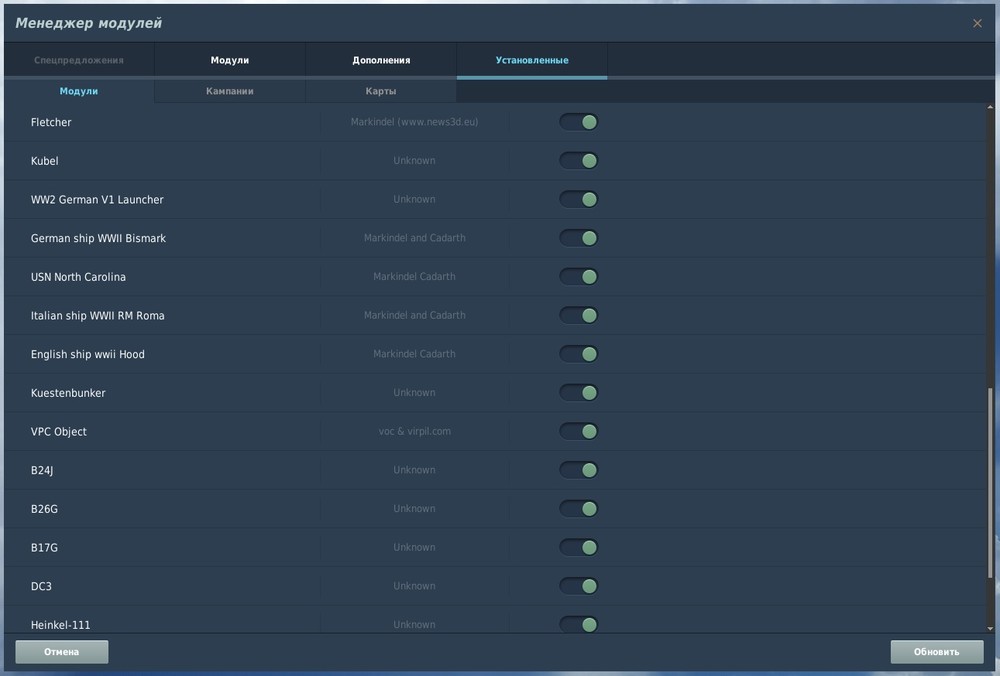Open the Спецпредложения tab
The image size is (1000, 676).
tap(79, 60)
